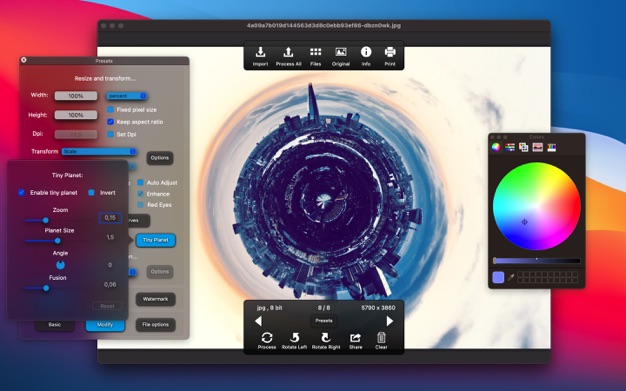This screenshot has width=626, height=391.
Task: Show the Original image icon
Action: pyautogui.click(x=341, y=52)
